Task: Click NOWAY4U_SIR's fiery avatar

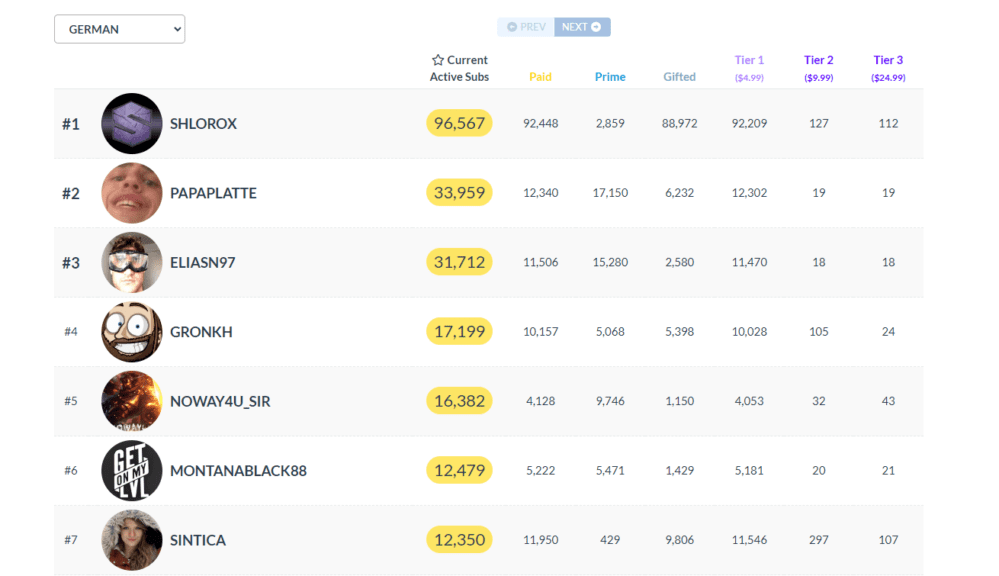Action: click(x=132, y=401)
